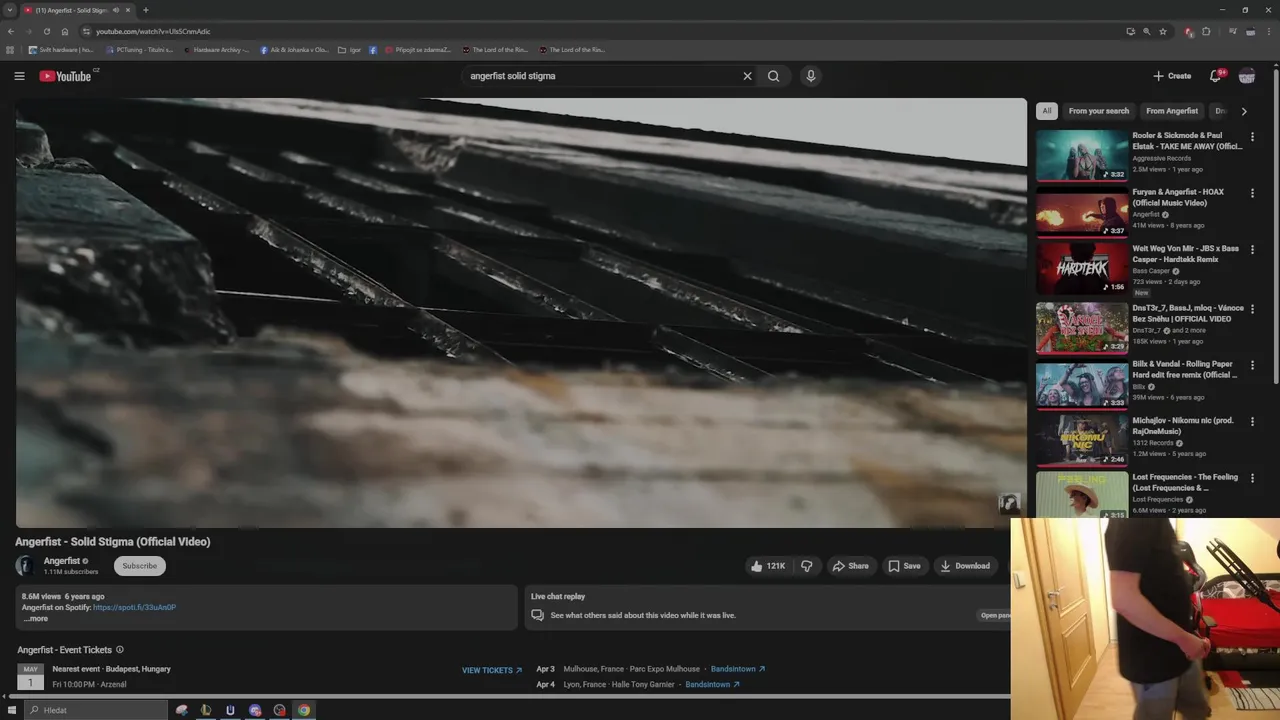Click the Download button
Viewport: 1280px width, 720px height.
965,566
